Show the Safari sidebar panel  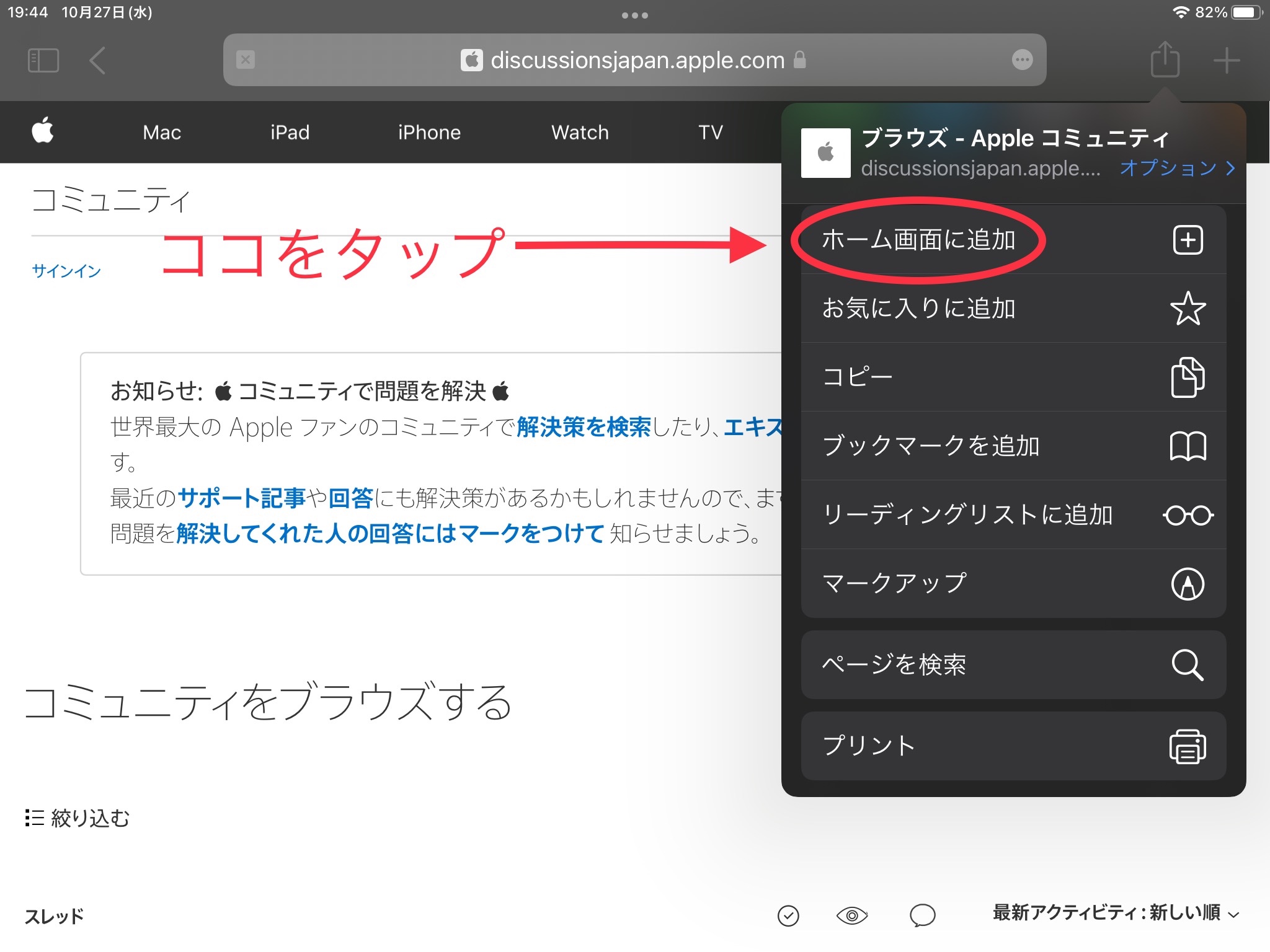43,61
